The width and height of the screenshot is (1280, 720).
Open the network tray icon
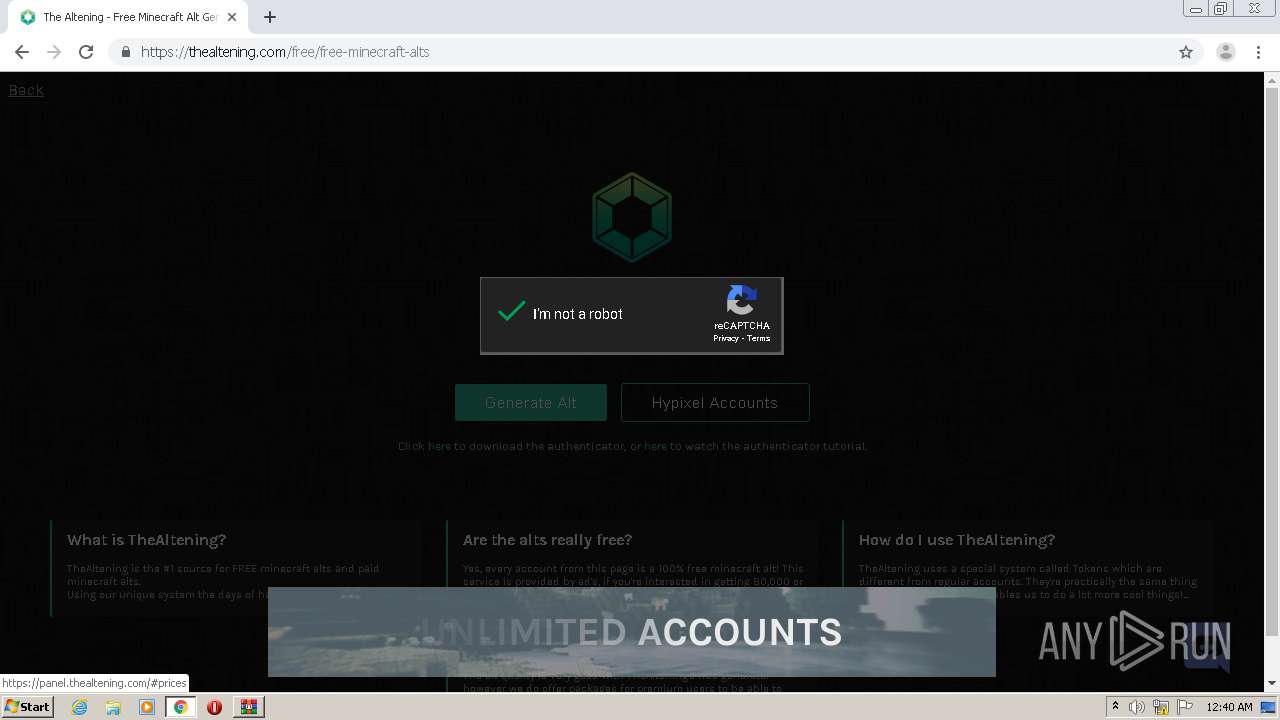[x=1160, y=707]
